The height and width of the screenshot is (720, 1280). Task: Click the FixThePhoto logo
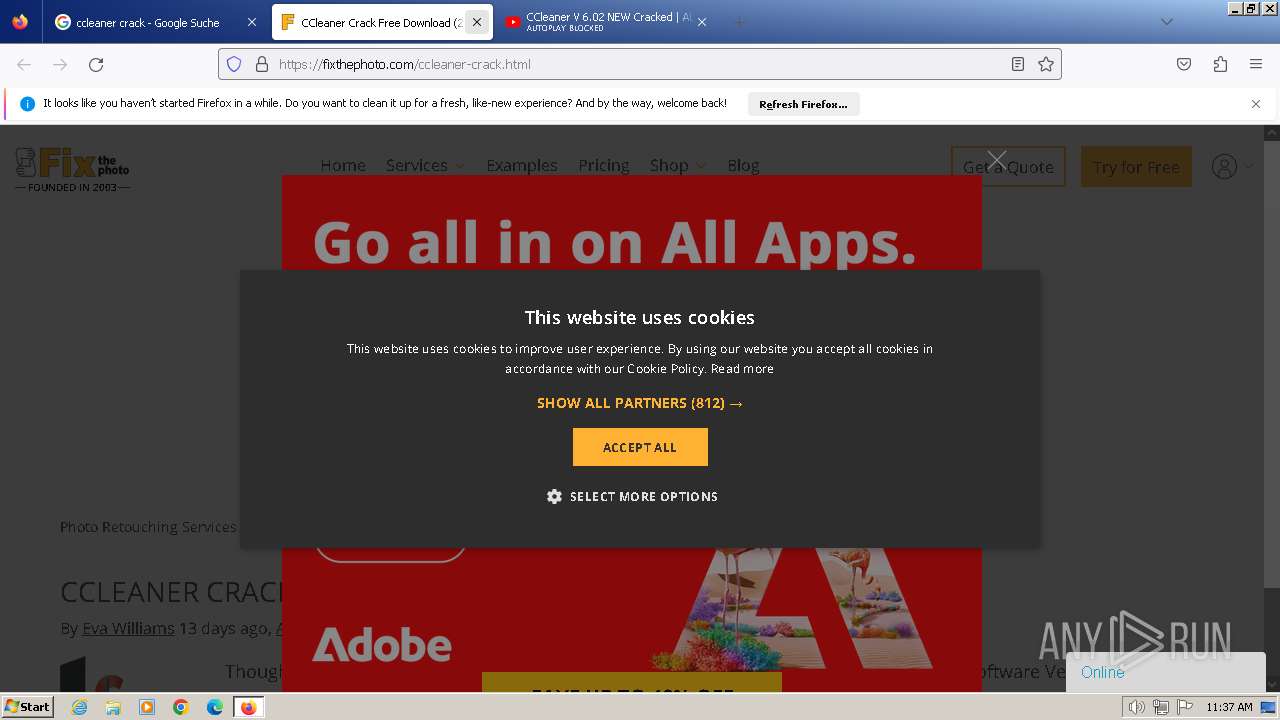coord(72,169)
